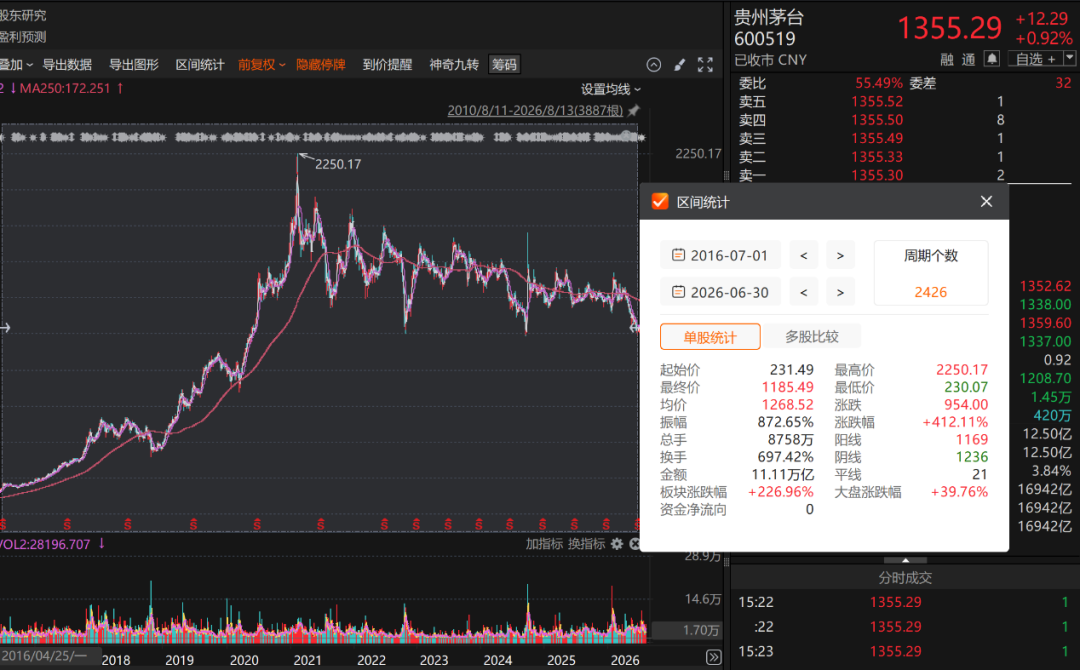Open the 前复权 dropdown
Screen dimensions: 1080x670
(262, 65)
